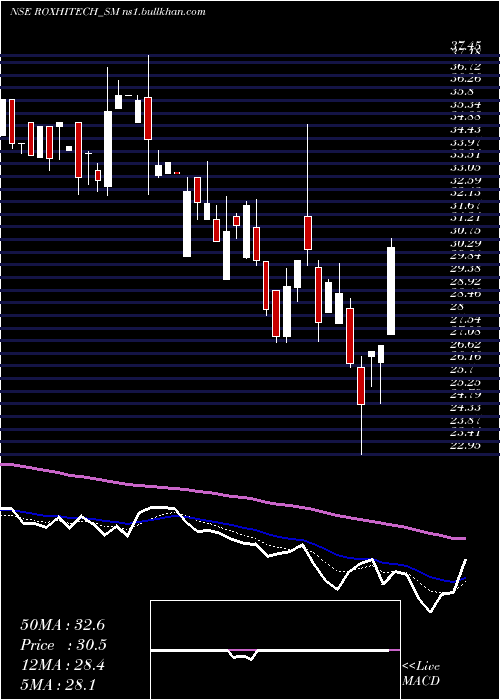This screenshot has height=700, width=500.
Task: Click the last tall white candlestick
Action: coord(391,291)
